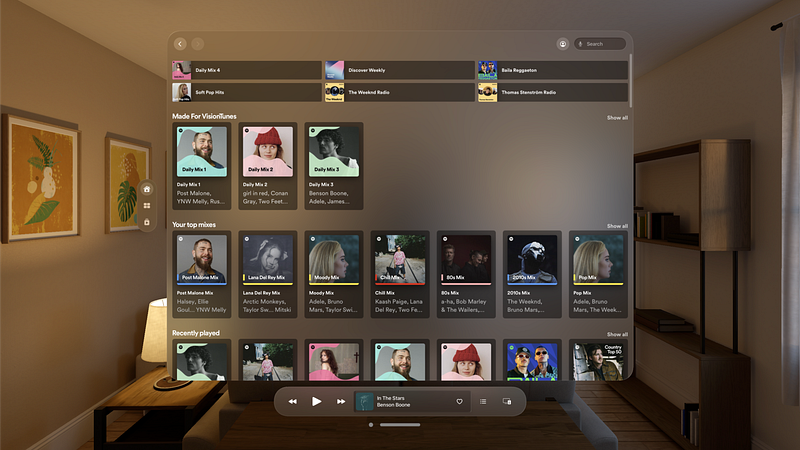Click the window close dot below the player
Image resolution: width=800 pixels, height=450 pixels.
coord(371,424)
